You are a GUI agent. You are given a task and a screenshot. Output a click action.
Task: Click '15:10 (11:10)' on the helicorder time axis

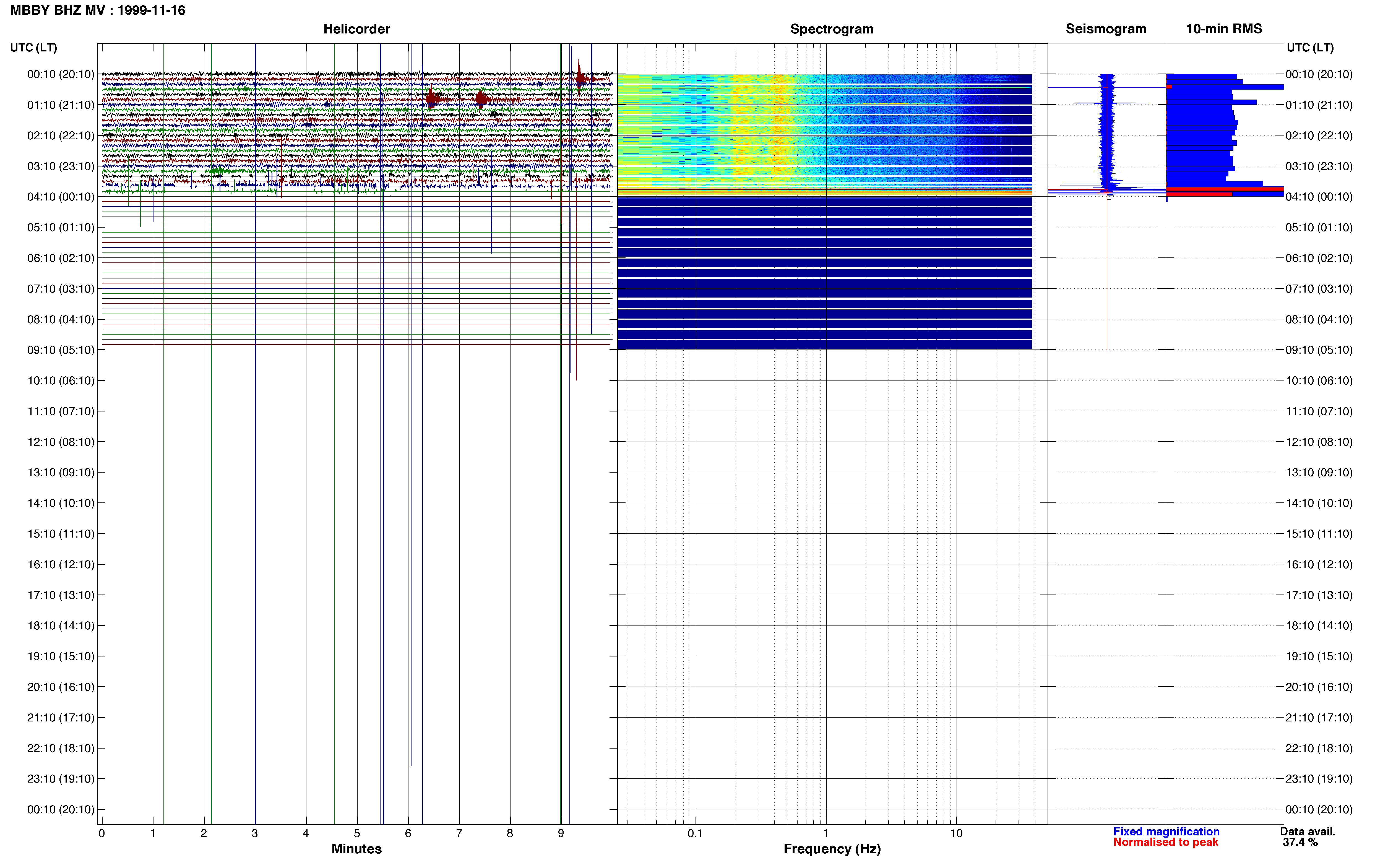(x=61, y=534)
